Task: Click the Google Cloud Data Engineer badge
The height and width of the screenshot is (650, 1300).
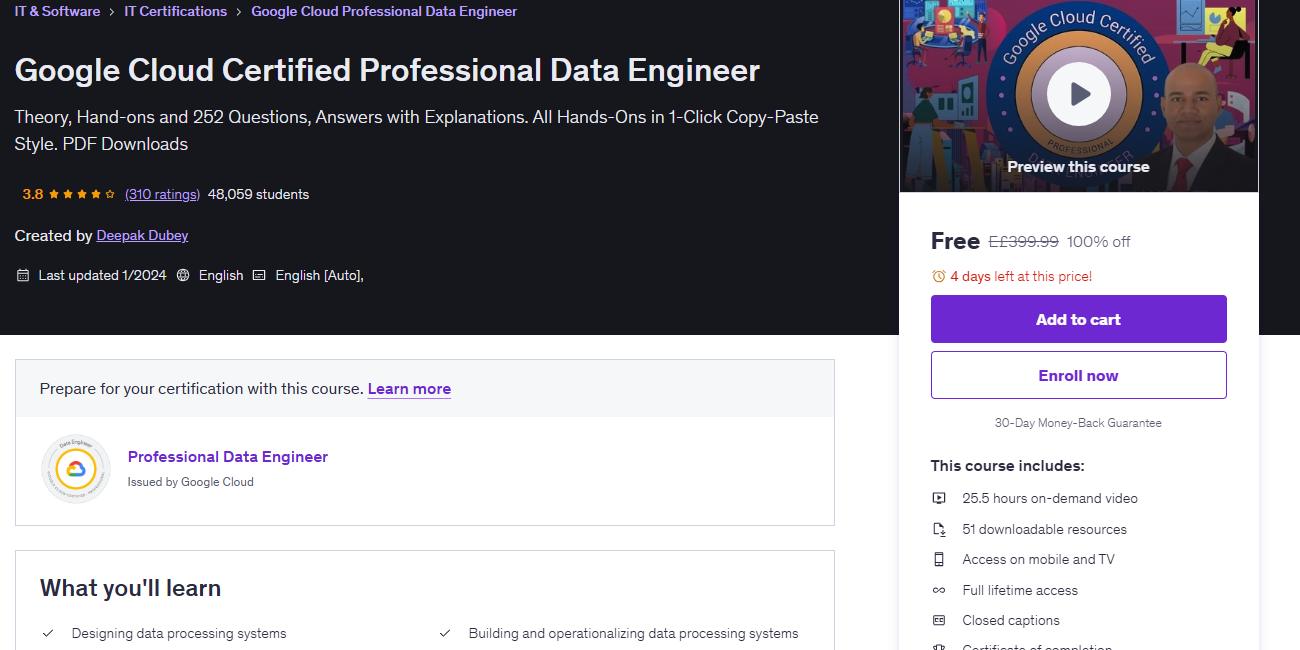Action: (76, 469)
